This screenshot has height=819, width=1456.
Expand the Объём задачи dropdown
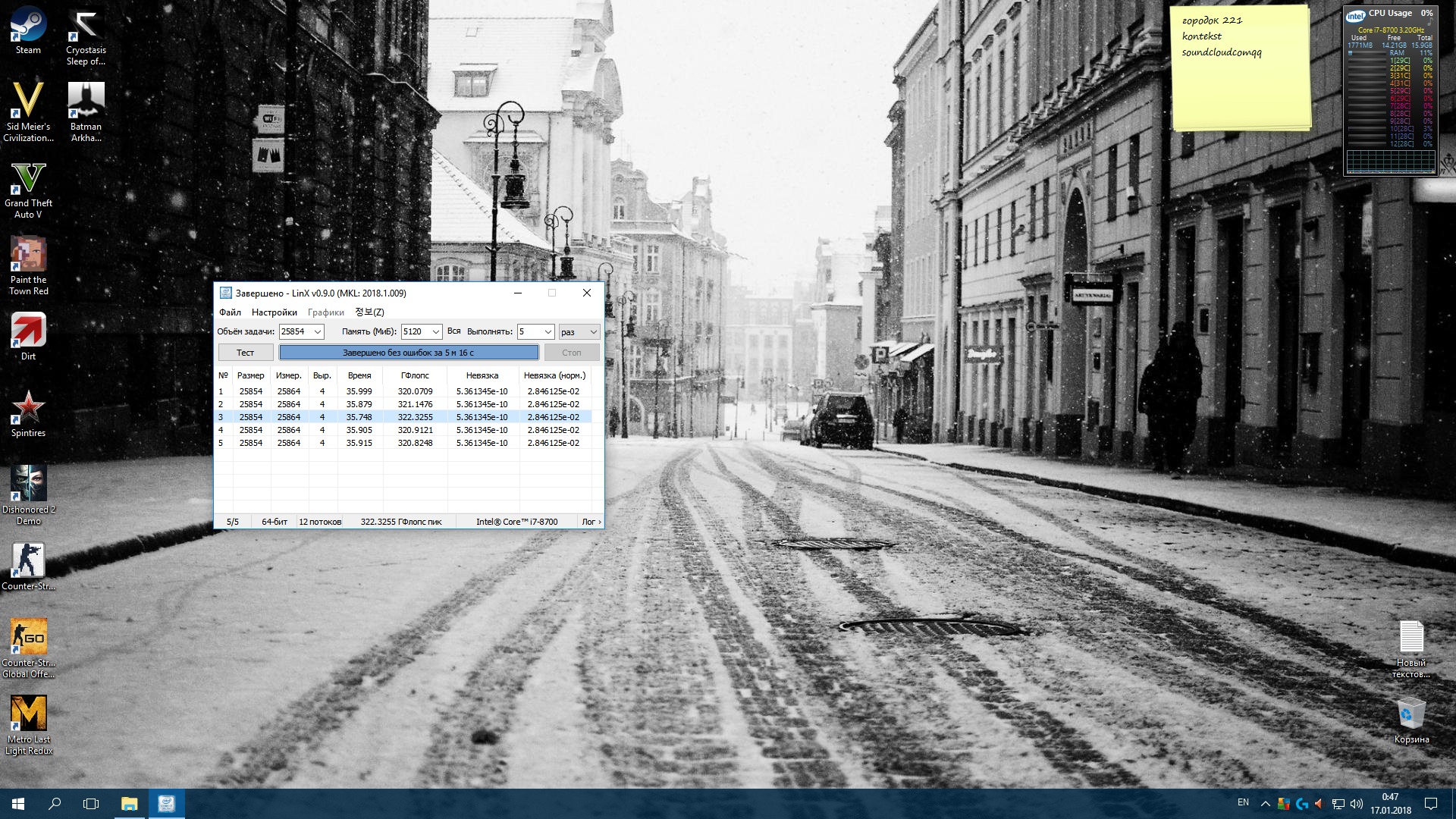coord(318,332)
